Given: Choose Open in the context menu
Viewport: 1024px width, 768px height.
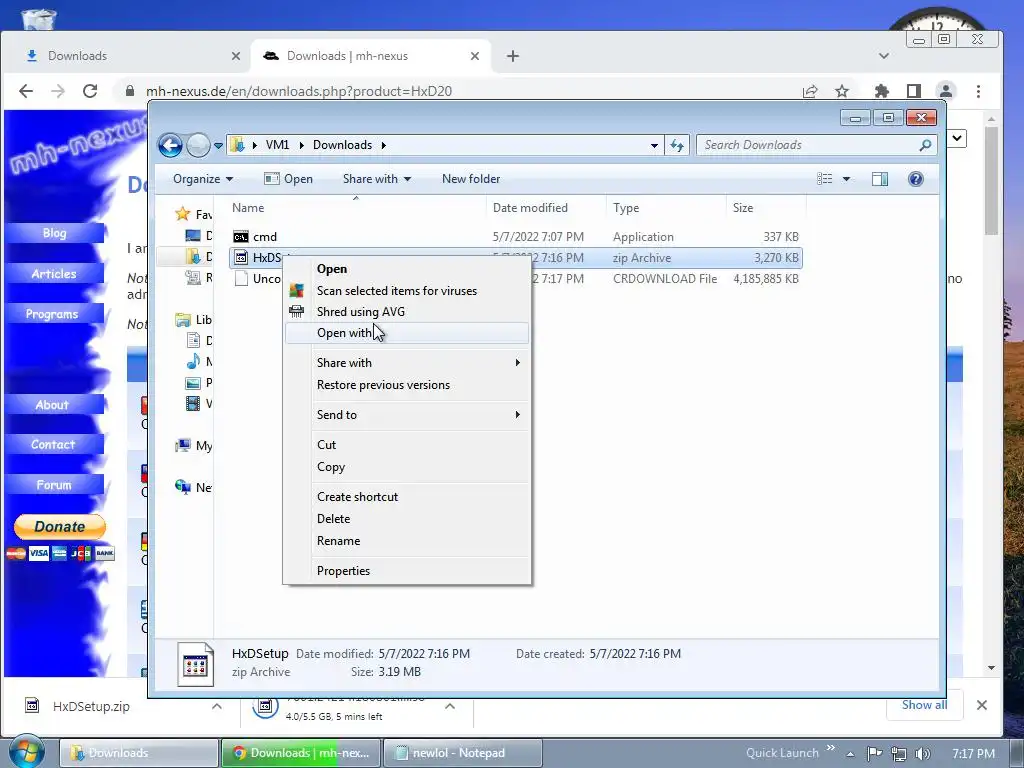Looking at the screenshot, I should click(x=407, y=268).
